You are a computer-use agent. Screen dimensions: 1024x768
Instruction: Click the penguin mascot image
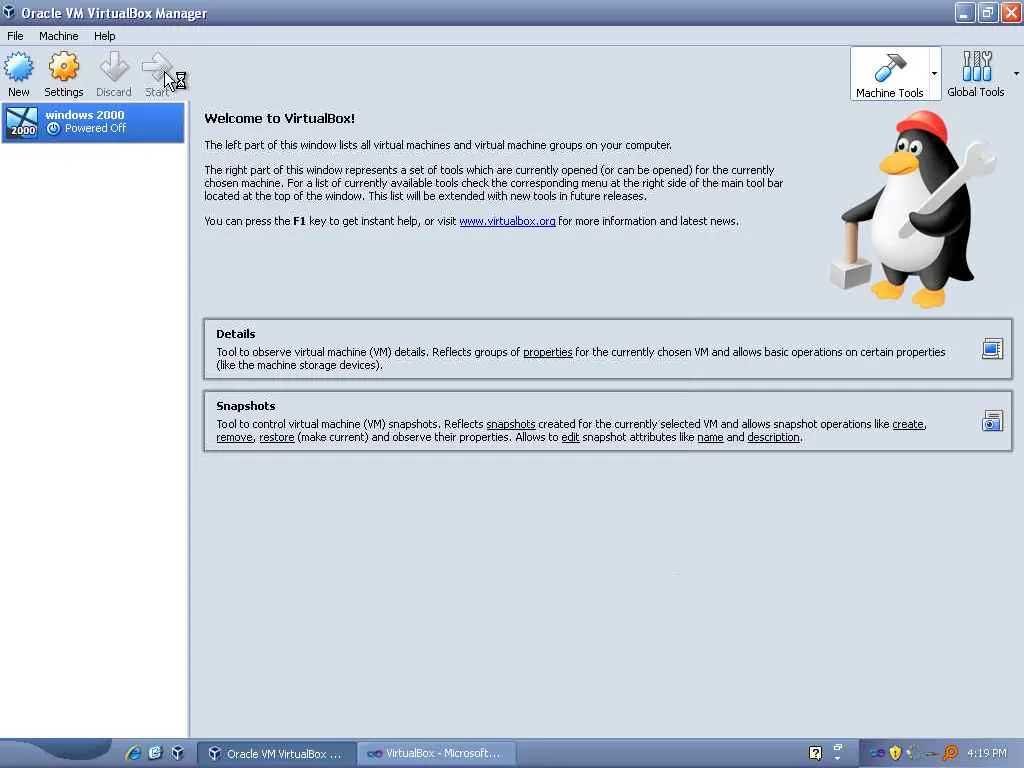point(913,209)
